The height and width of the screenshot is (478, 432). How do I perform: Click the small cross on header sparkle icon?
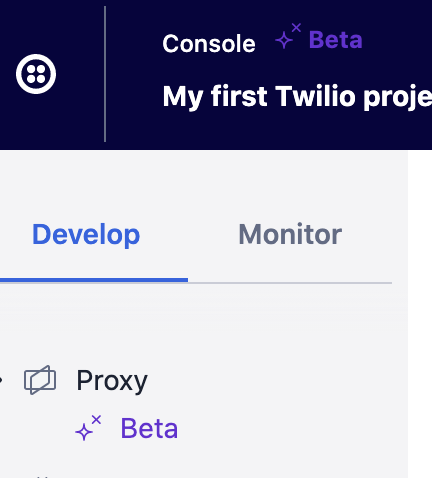coord(296,28)
